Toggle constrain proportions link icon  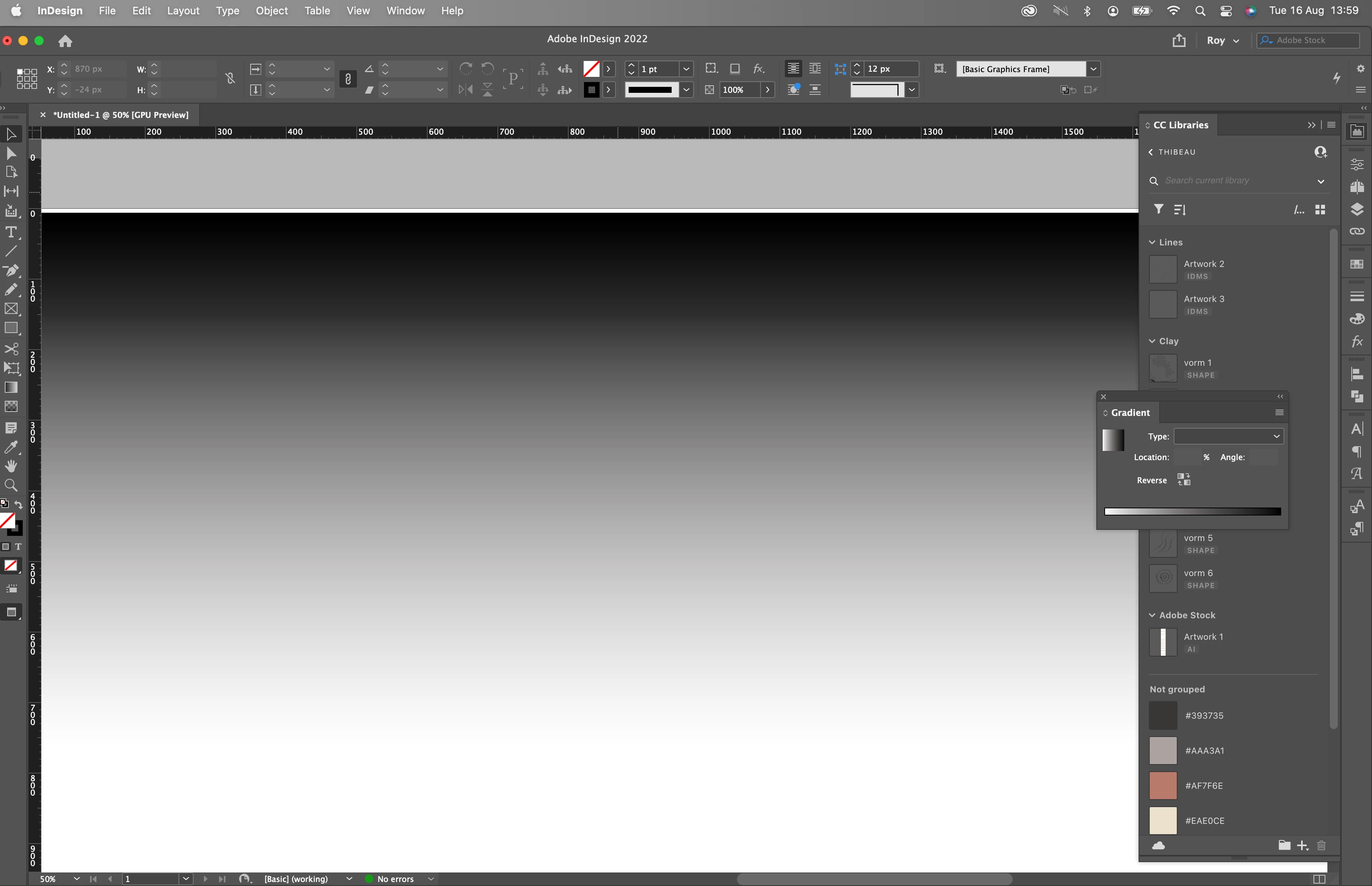[x=229, y=78]
